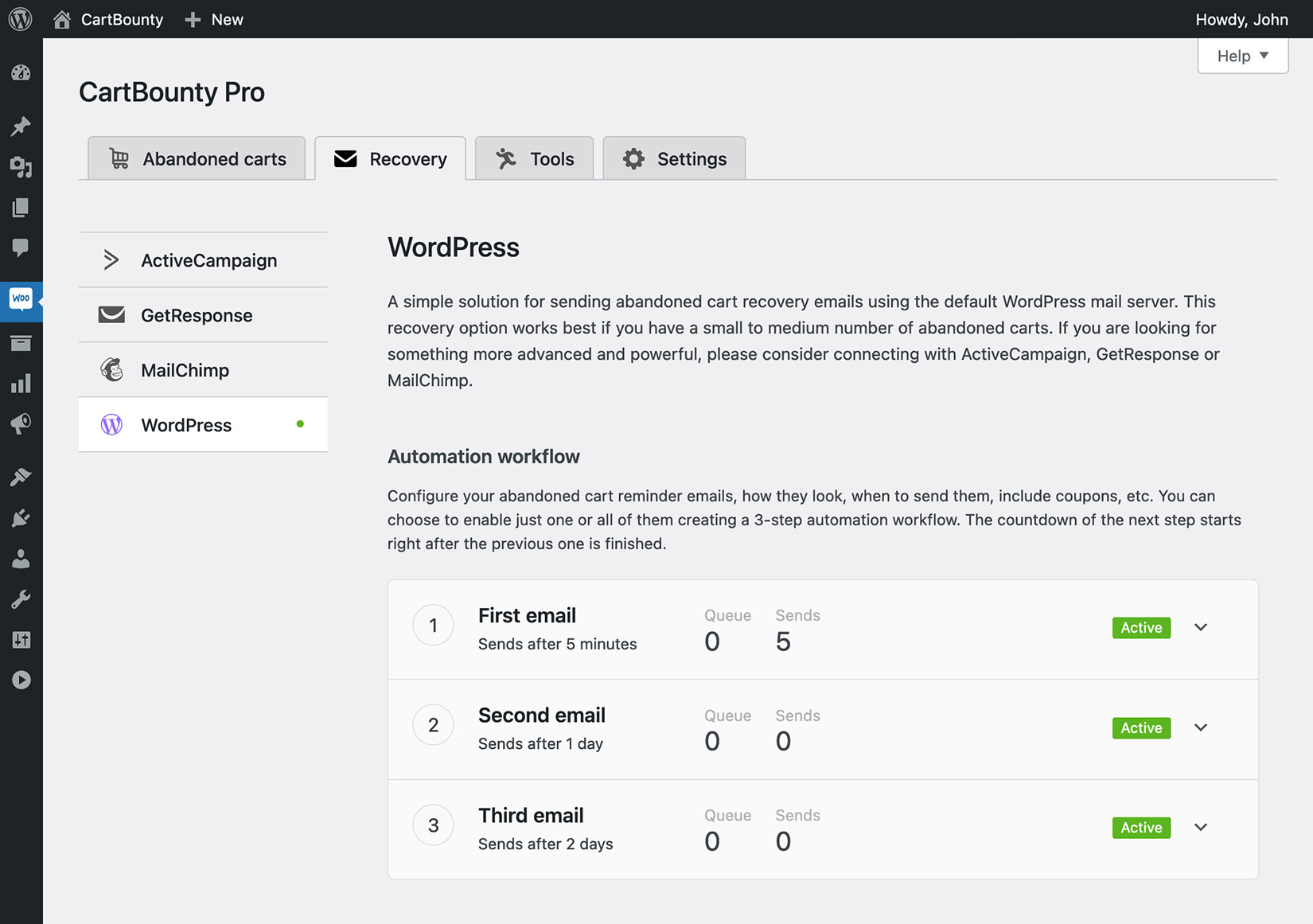Click 'Sends after 5 minutes' text
This screenshot has height=924, width=1313.
click(x=557, y=644)
